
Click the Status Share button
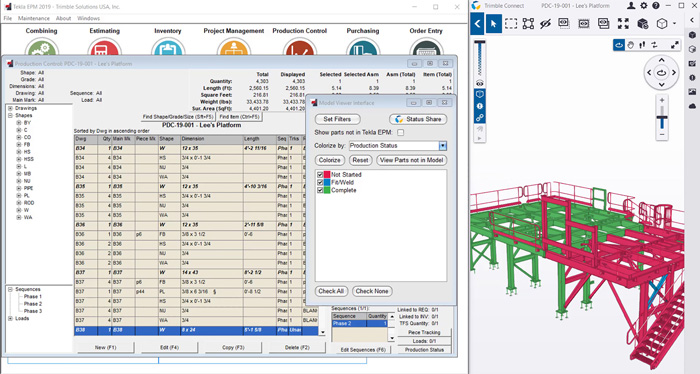(418, 119)
